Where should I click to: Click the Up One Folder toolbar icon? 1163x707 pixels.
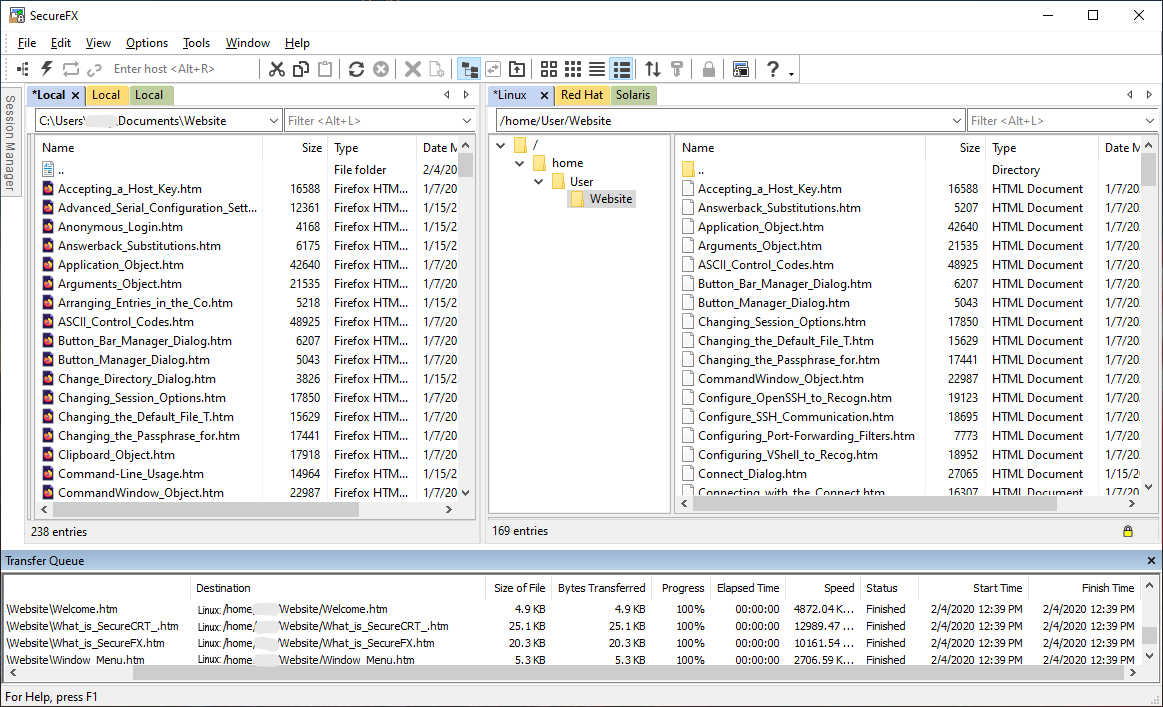pos(517,69)
